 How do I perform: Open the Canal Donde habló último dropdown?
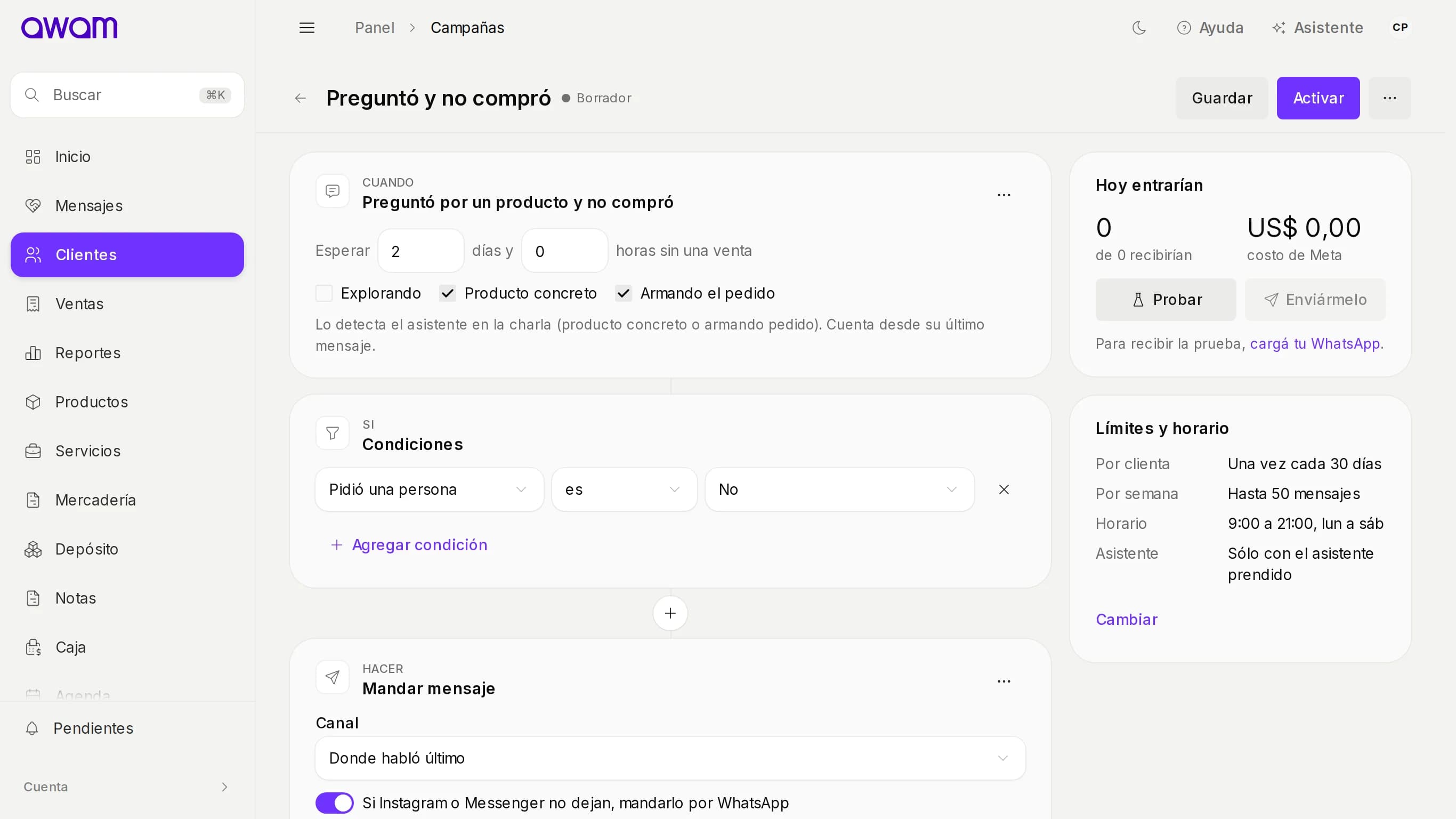click(670, 758)
